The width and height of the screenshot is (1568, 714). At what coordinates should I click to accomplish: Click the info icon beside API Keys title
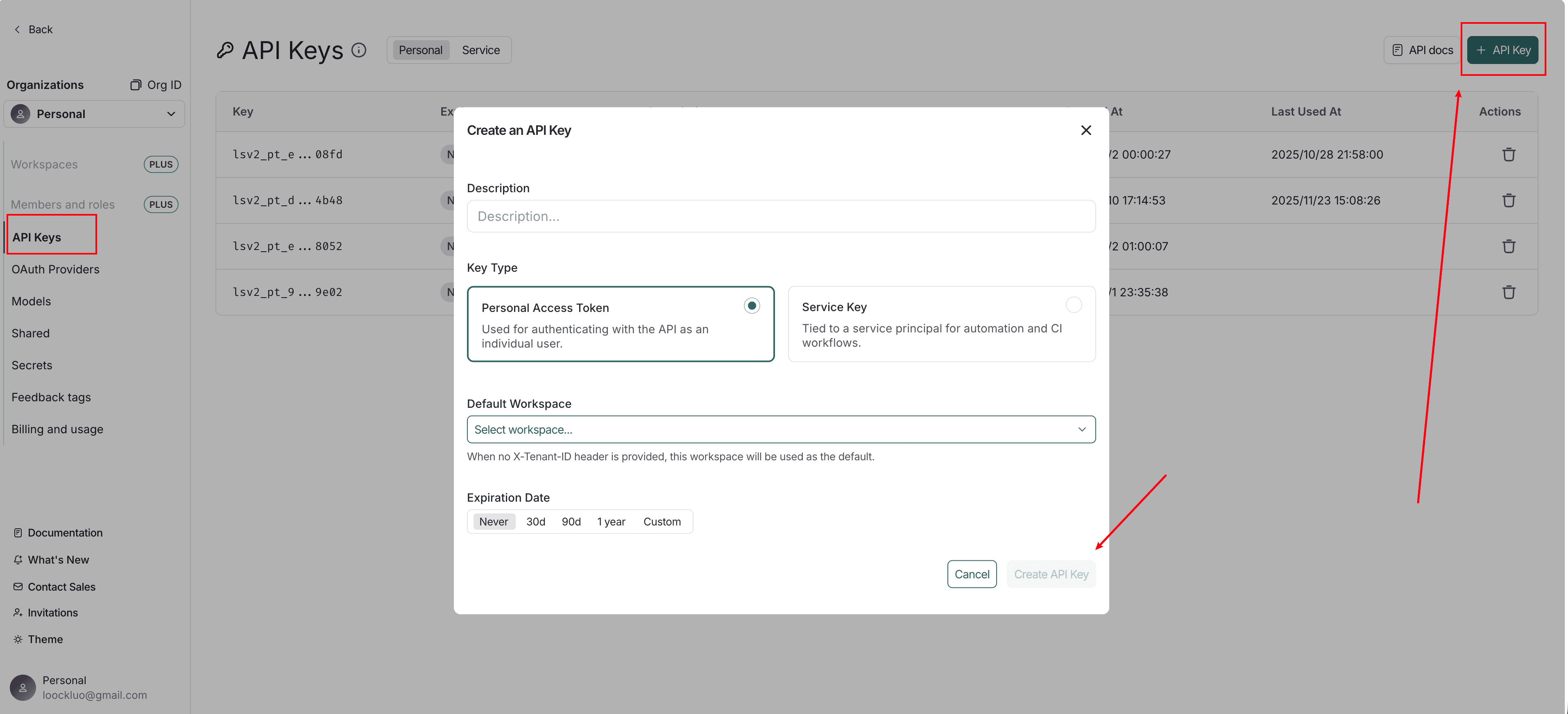358,50
